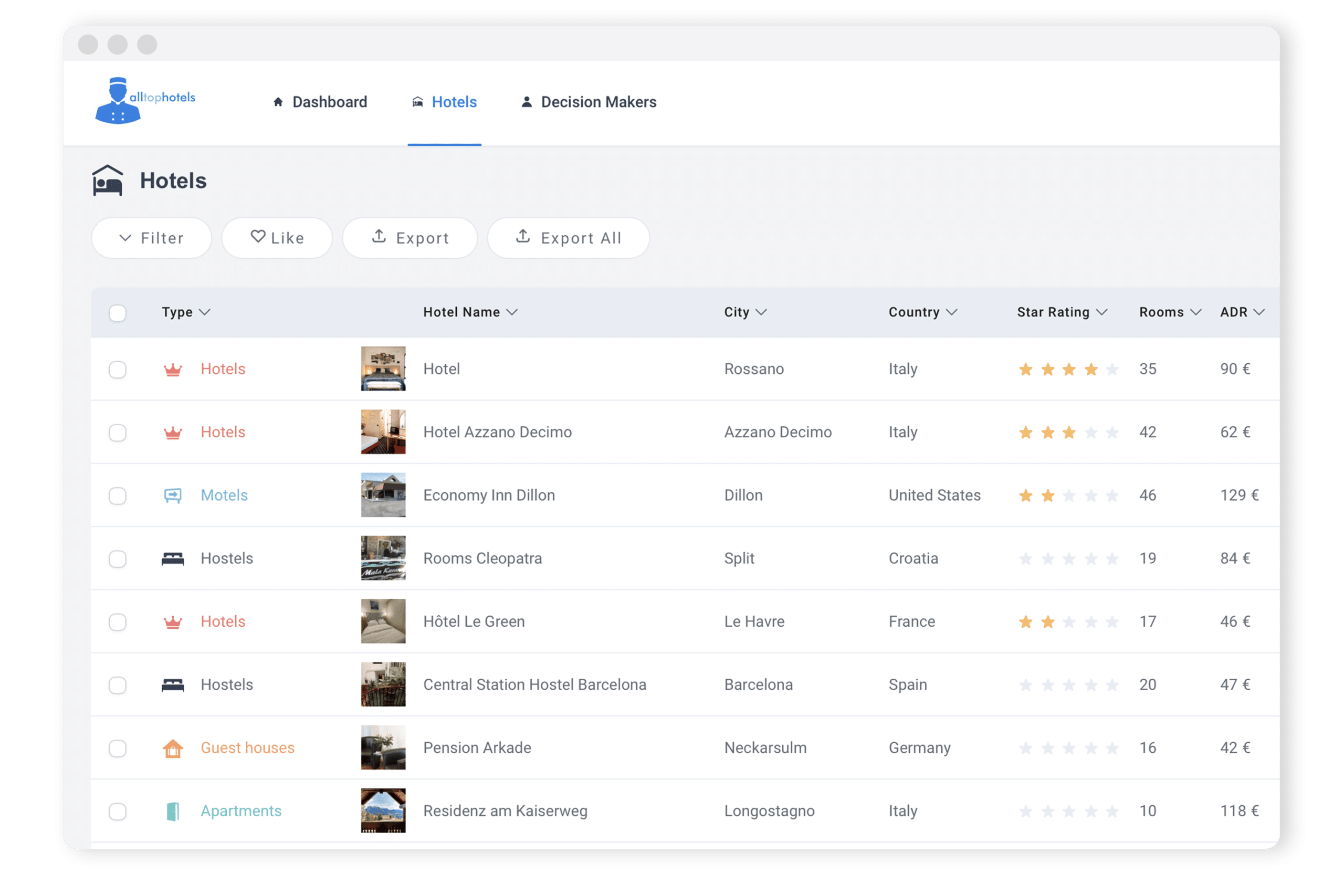This screenshot has width=1344, height=896.
Task: Tick the Central Station Hostel Barcelona checkbox
Action: (x=118, y=685)
